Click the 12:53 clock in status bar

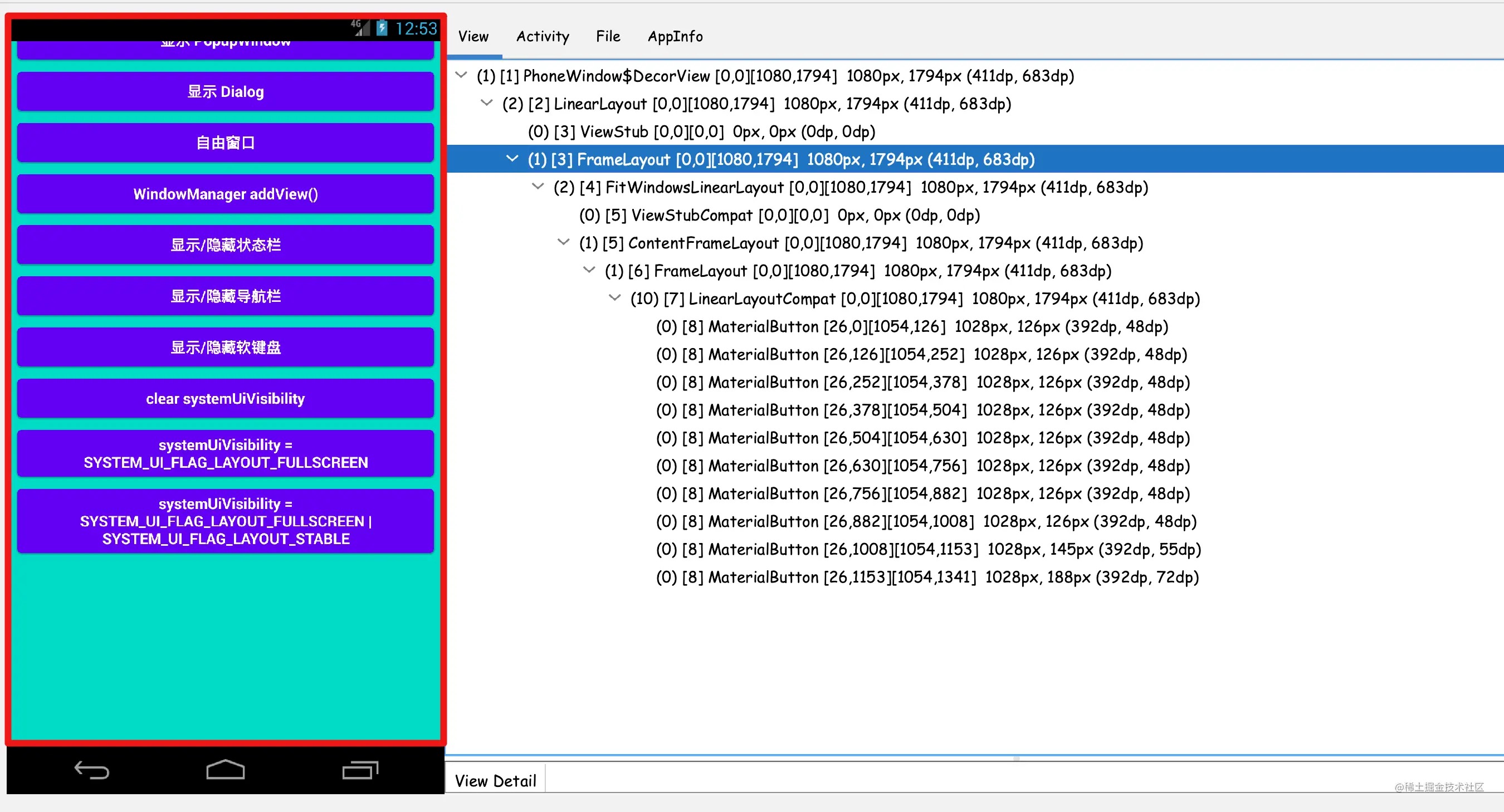click(416, 28)
